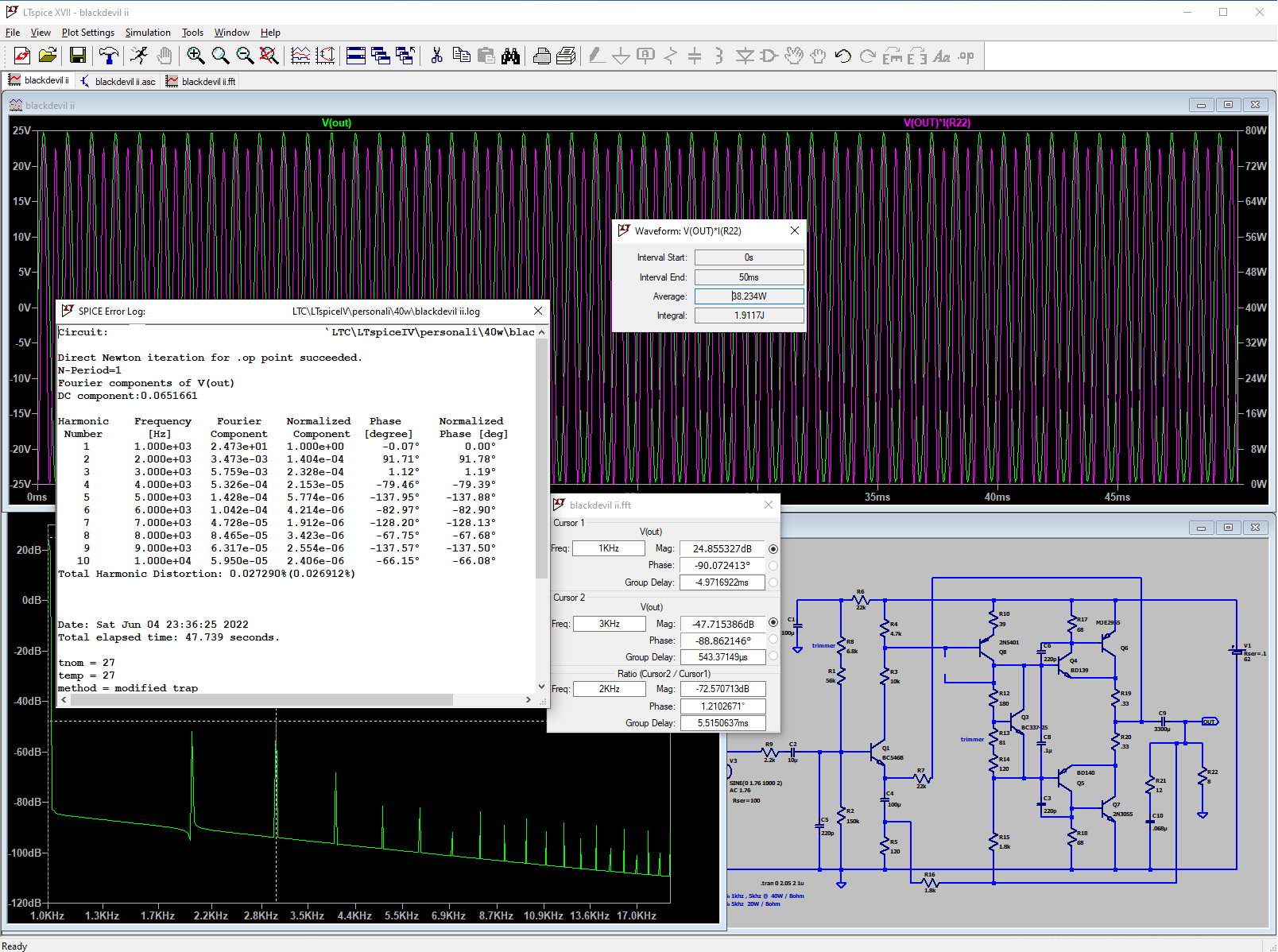Image resolution: width=1278 pixels, height=952 pixels.
Task: Click the error log horizontal scrollbar thumb
Action: pyautogui.click(x=261, y=699)
